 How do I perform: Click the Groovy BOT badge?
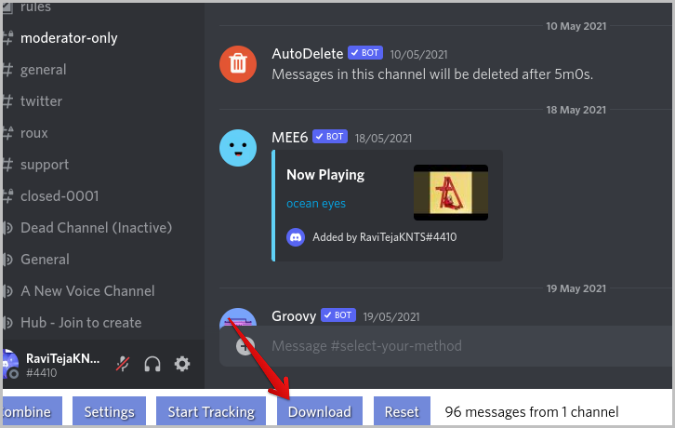click(x=338, y=315)
